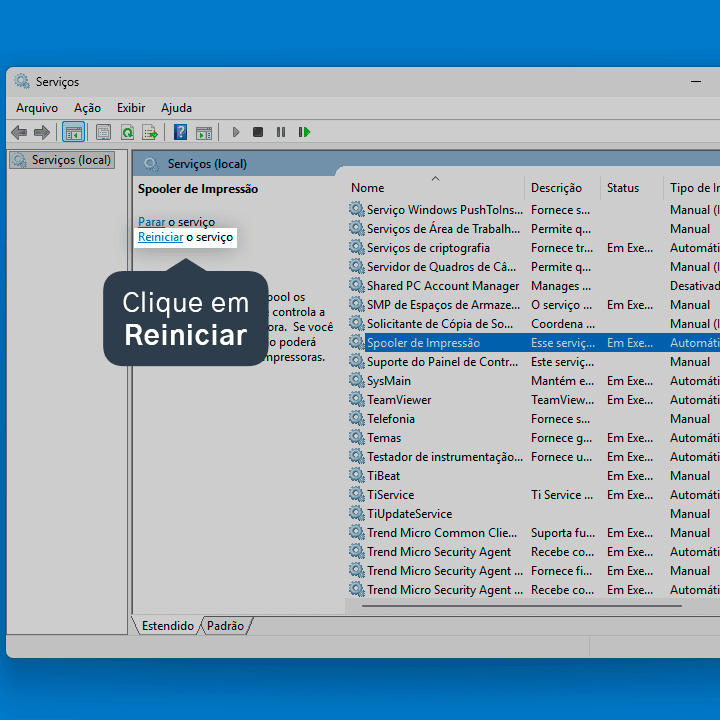The image size is (720, 720).
Task: Select the Serviço Windows PushToInstall row
Action: (x=534, y=210)
